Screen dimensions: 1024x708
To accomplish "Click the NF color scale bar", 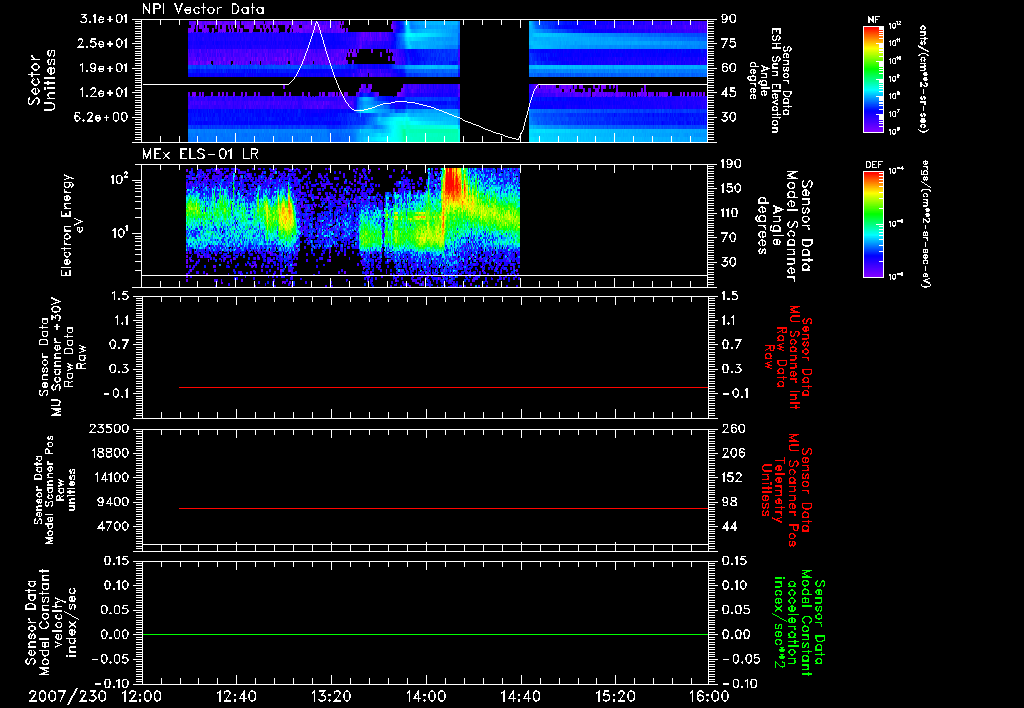I will coord(874,79).
